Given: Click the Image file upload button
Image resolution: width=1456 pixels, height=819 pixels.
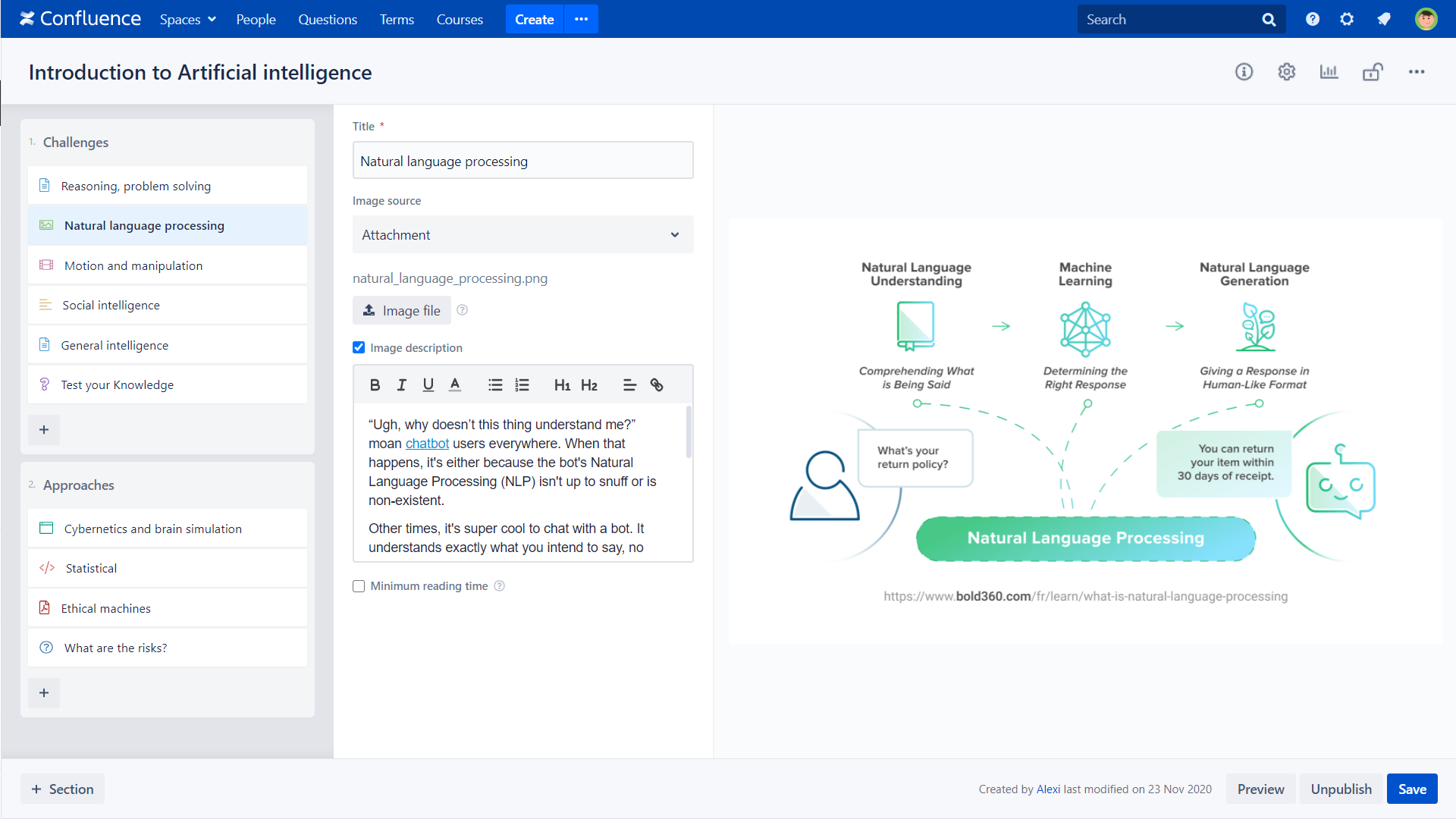Looking at the screenshot, I should [402, 310].
